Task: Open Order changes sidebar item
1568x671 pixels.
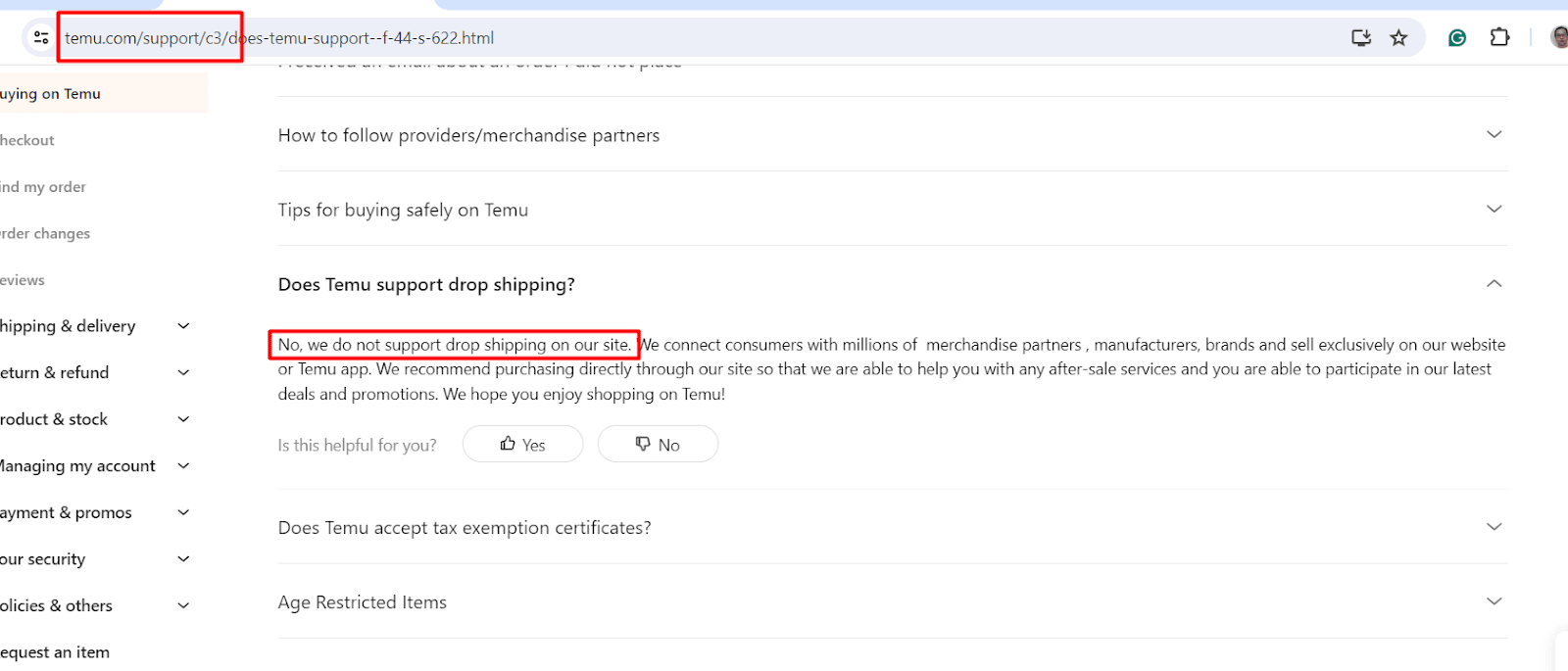Action: [x=45, y=233]
